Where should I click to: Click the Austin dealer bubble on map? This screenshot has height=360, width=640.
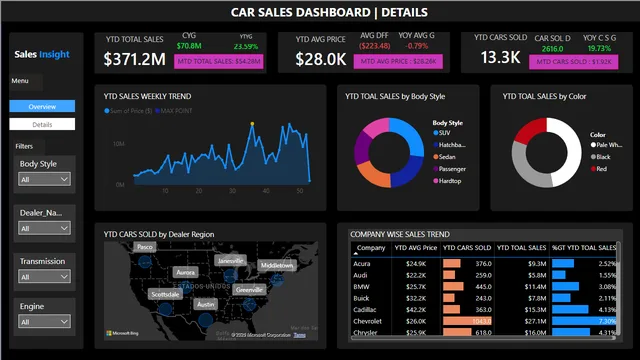[x=206, y=320]
